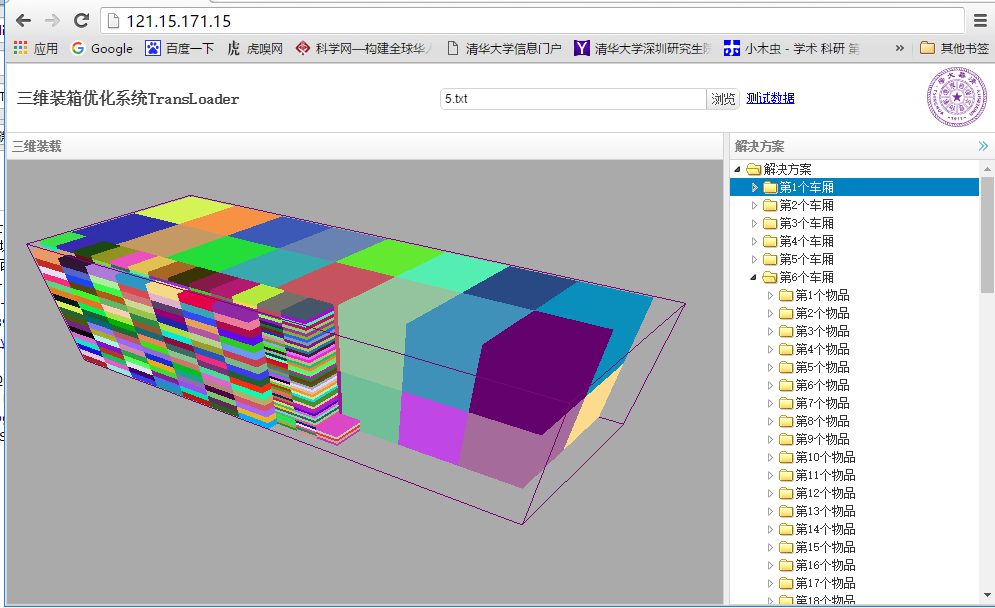Click the solution tree vertical scrollbar
Viewport: 995px width, 608px height.
click(987, 235)
